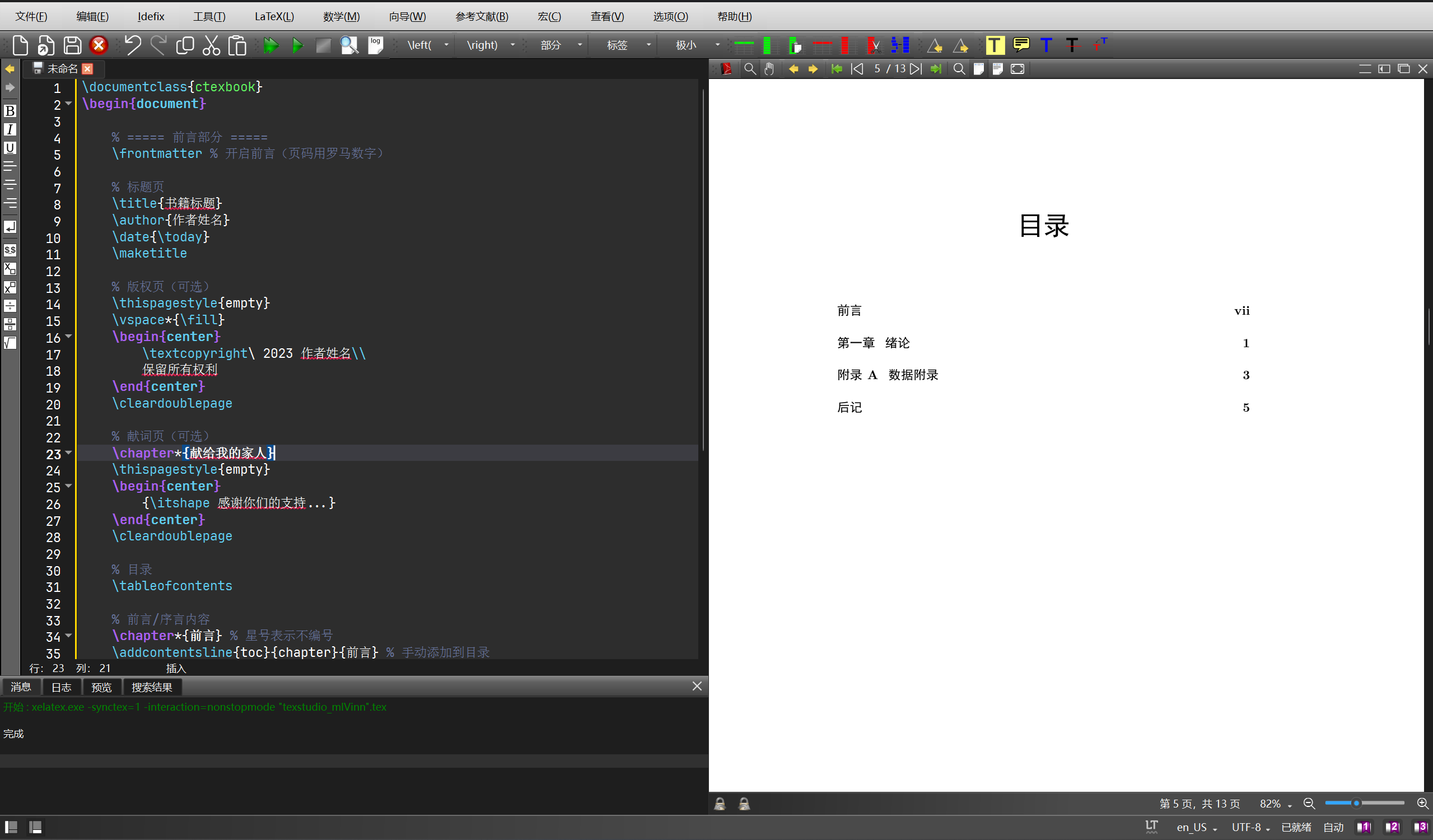This screenshot has width=1433, height=840.
Task: Click zoom in plus button in PDF viewer
Action: [x=1422, y=804]
